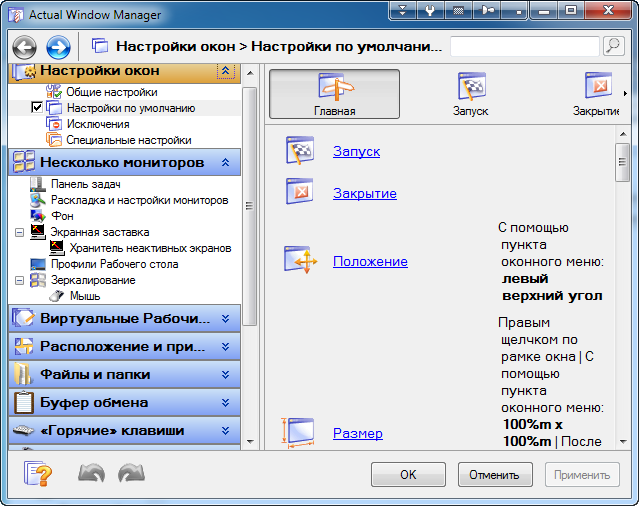The height and width of the screenshot is (506, 639).
Task: Expand the Виртуальные Рабочие section
Action: (225, 319)
